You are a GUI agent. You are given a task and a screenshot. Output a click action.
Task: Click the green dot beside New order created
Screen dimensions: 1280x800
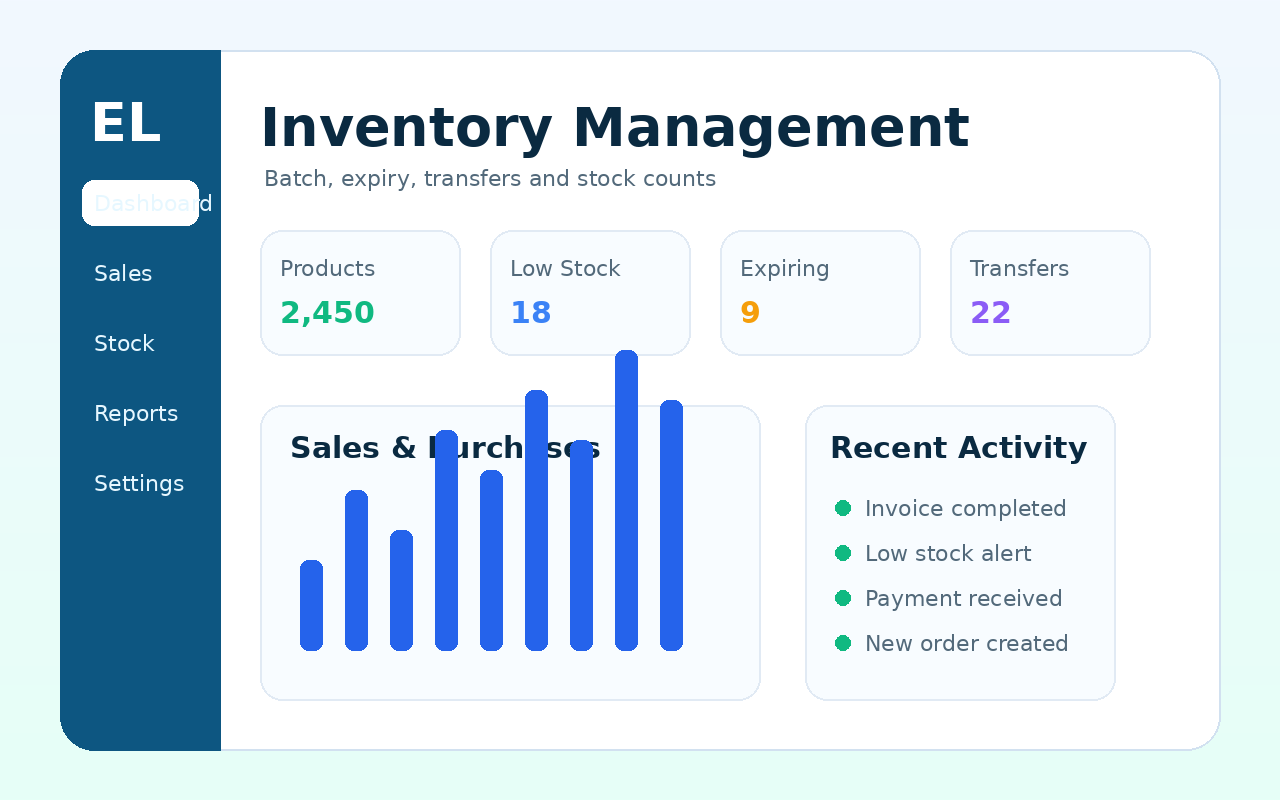coord(843,643)
